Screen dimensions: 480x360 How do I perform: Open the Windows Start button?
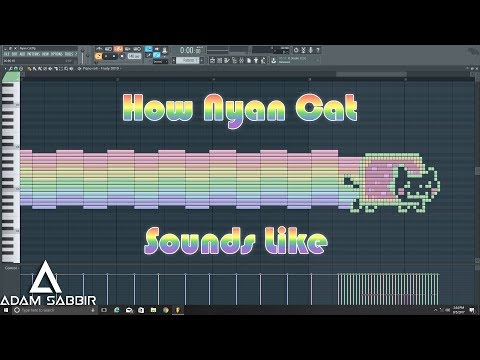pos(6,310)
